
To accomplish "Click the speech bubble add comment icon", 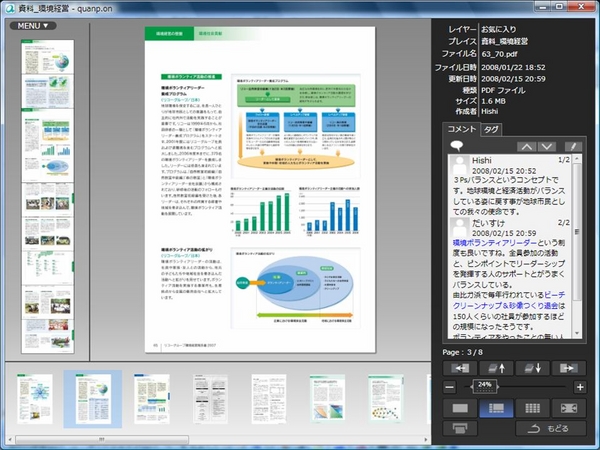I will 456,146.
